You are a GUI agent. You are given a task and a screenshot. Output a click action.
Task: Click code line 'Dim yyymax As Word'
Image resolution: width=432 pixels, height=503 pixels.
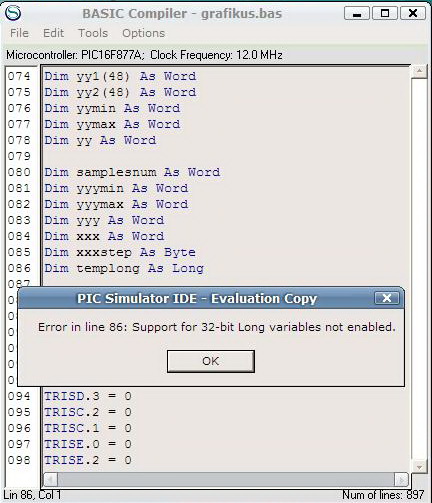tap(116, 204)
